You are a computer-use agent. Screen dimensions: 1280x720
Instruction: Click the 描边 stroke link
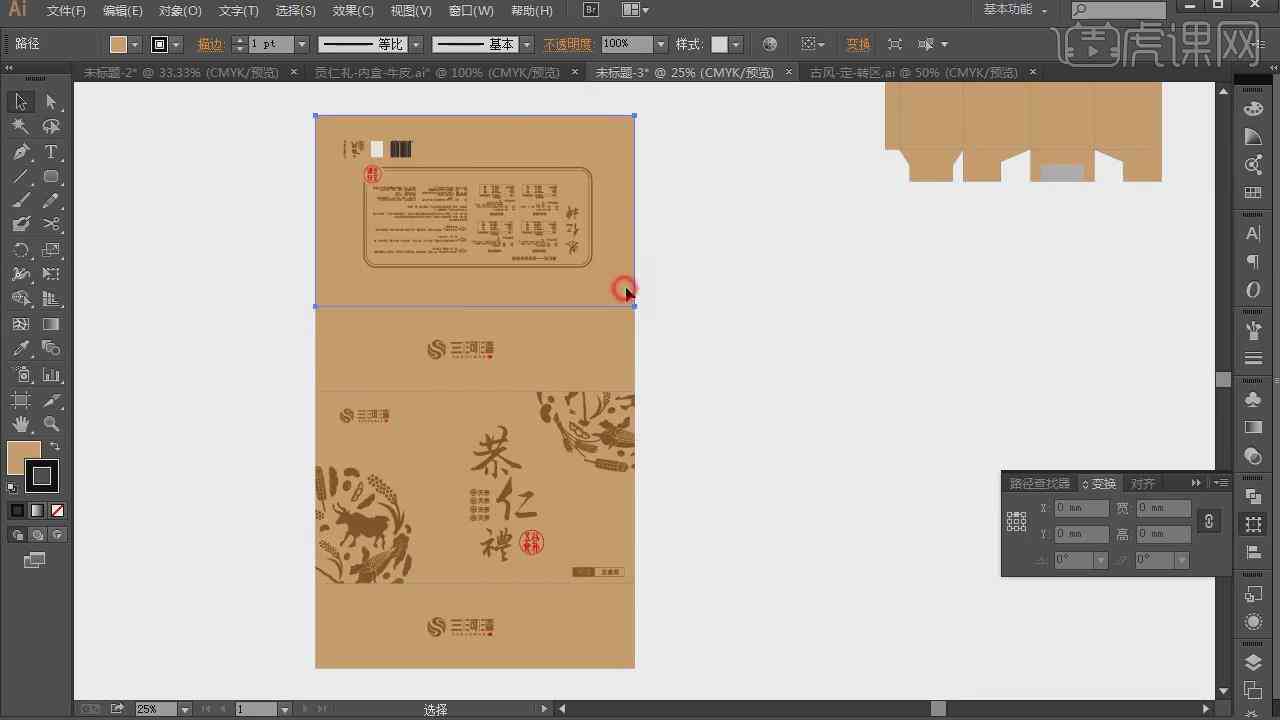(210, 44)
